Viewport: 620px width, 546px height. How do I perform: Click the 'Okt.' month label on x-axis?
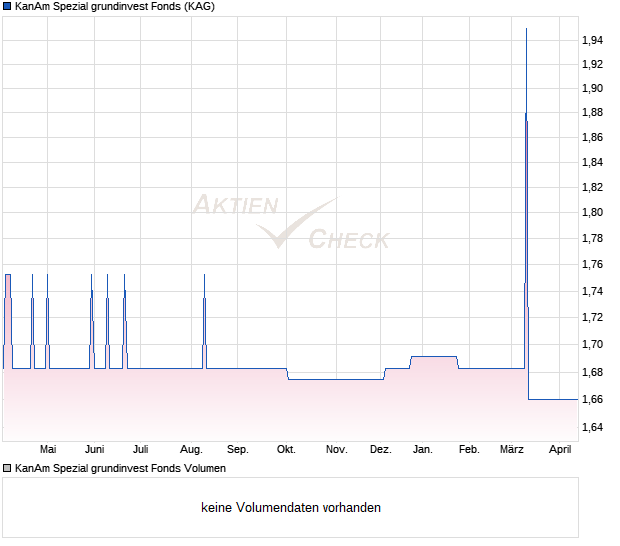pos(287,449)
